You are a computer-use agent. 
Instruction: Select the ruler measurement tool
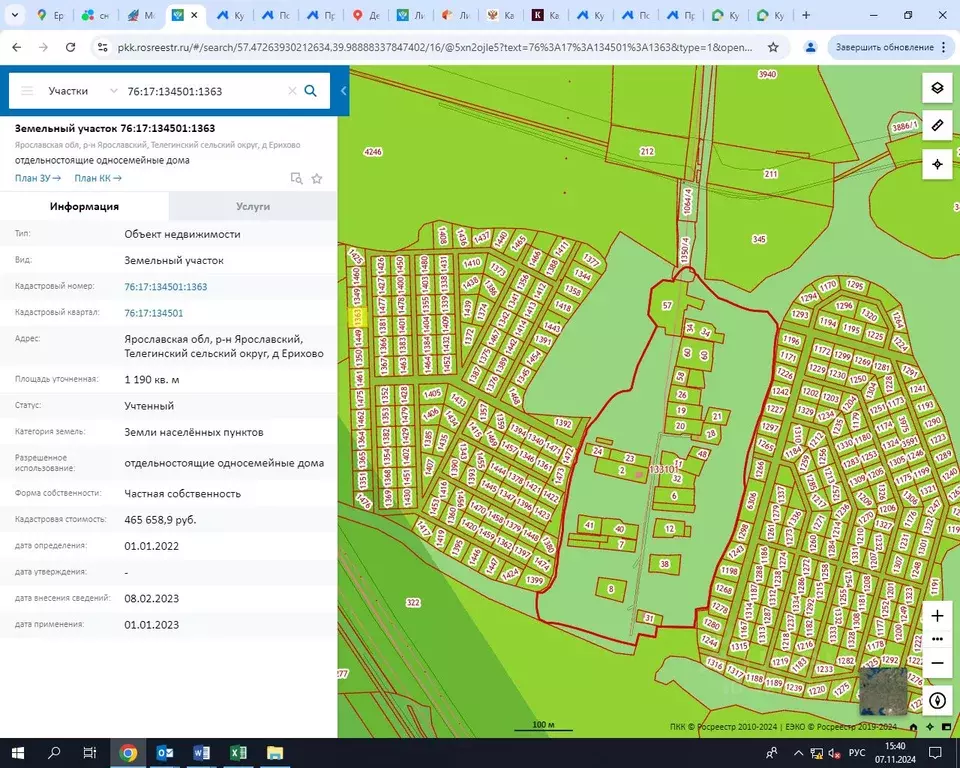(937, 126)
